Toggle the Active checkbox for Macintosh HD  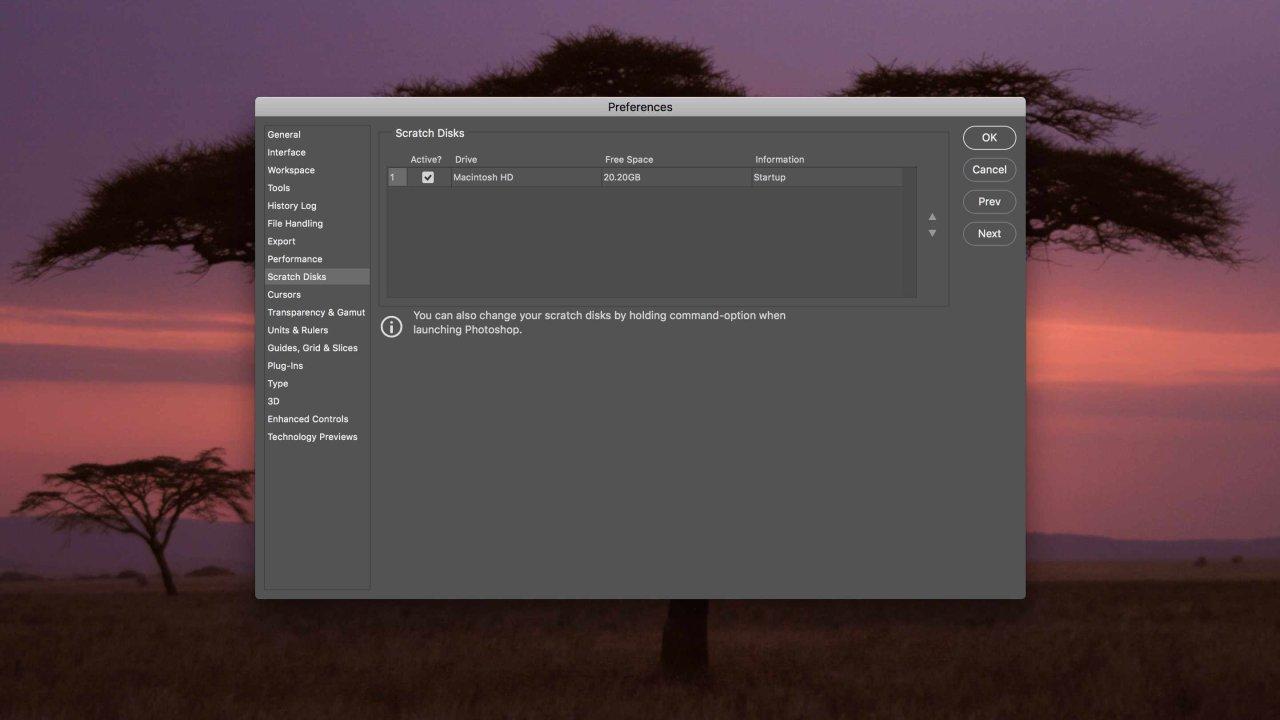click(x=428, y=177)
